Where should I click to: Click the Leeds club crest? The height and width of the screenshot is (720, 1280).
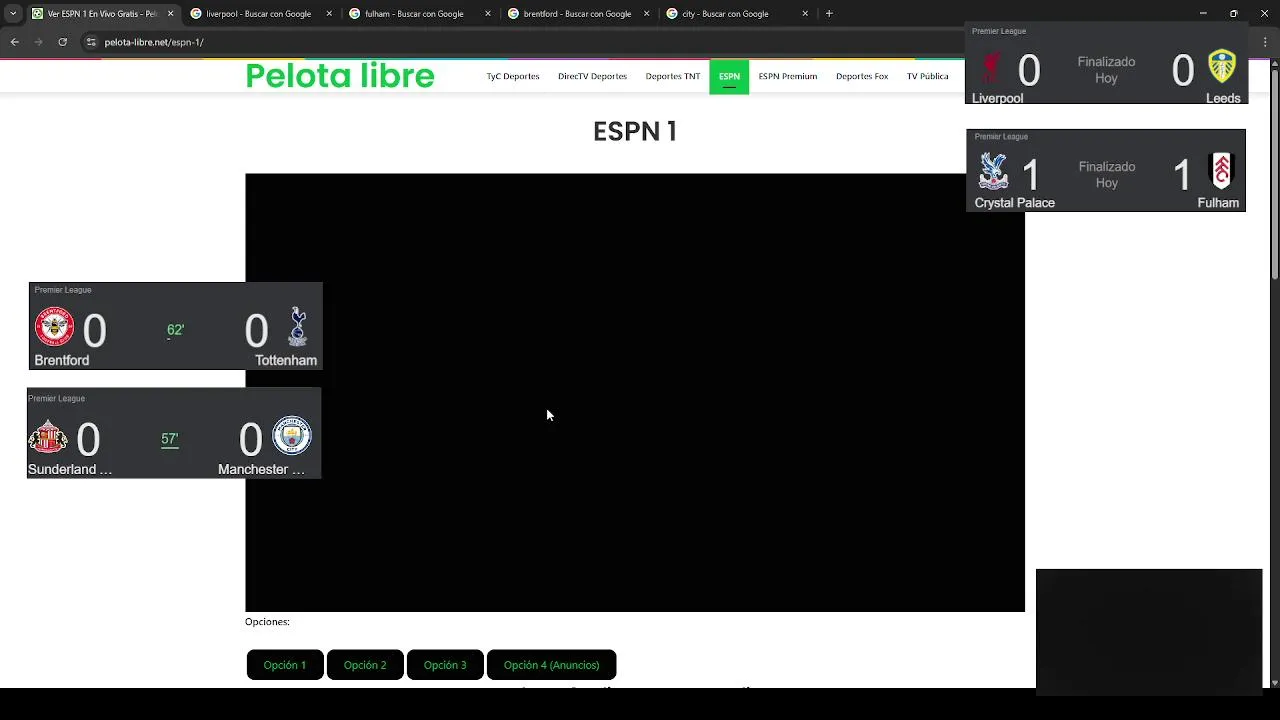pyautogui.click(x=1222, y=66)
